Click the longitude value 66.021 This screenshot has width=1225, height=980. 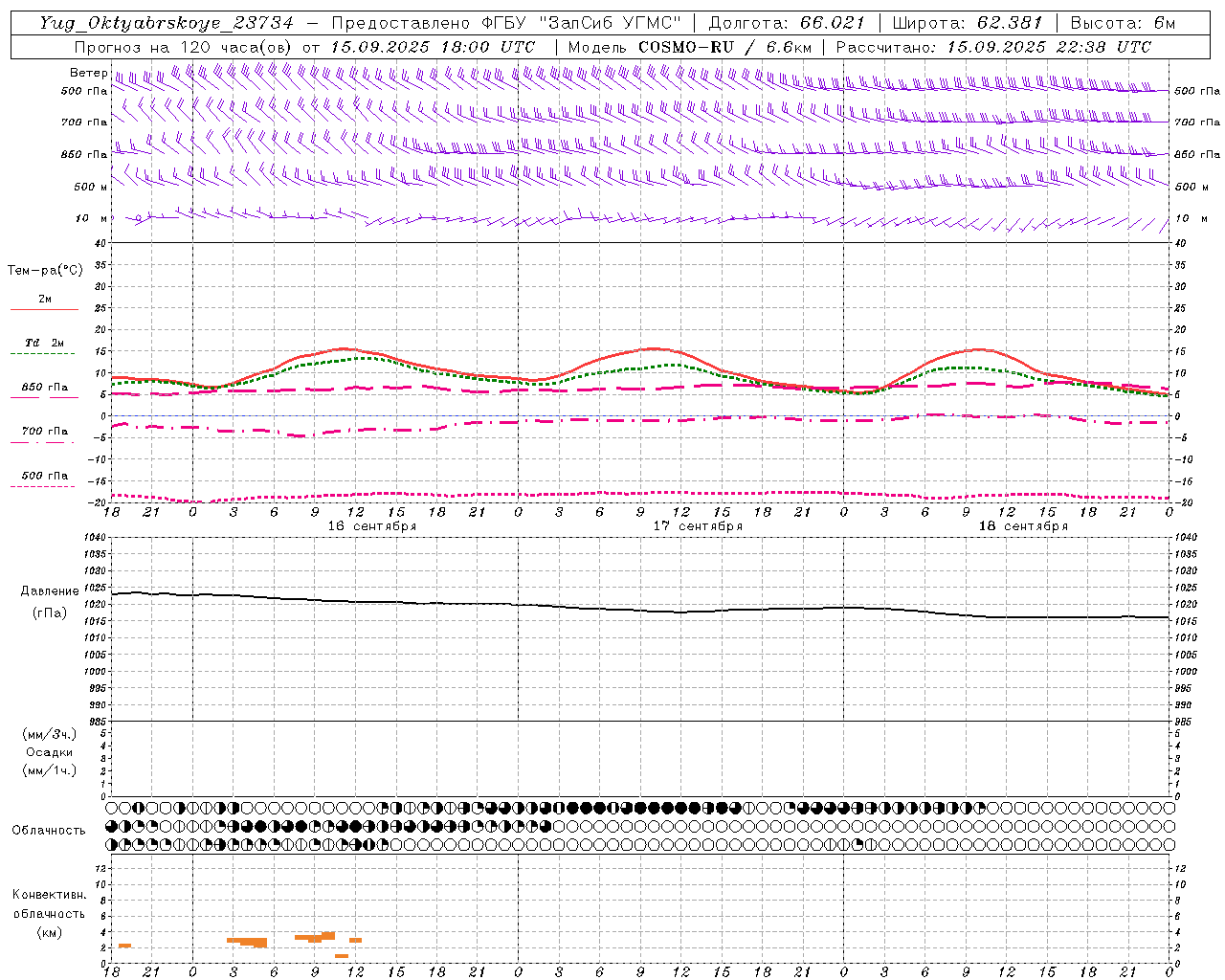point(832,23)
